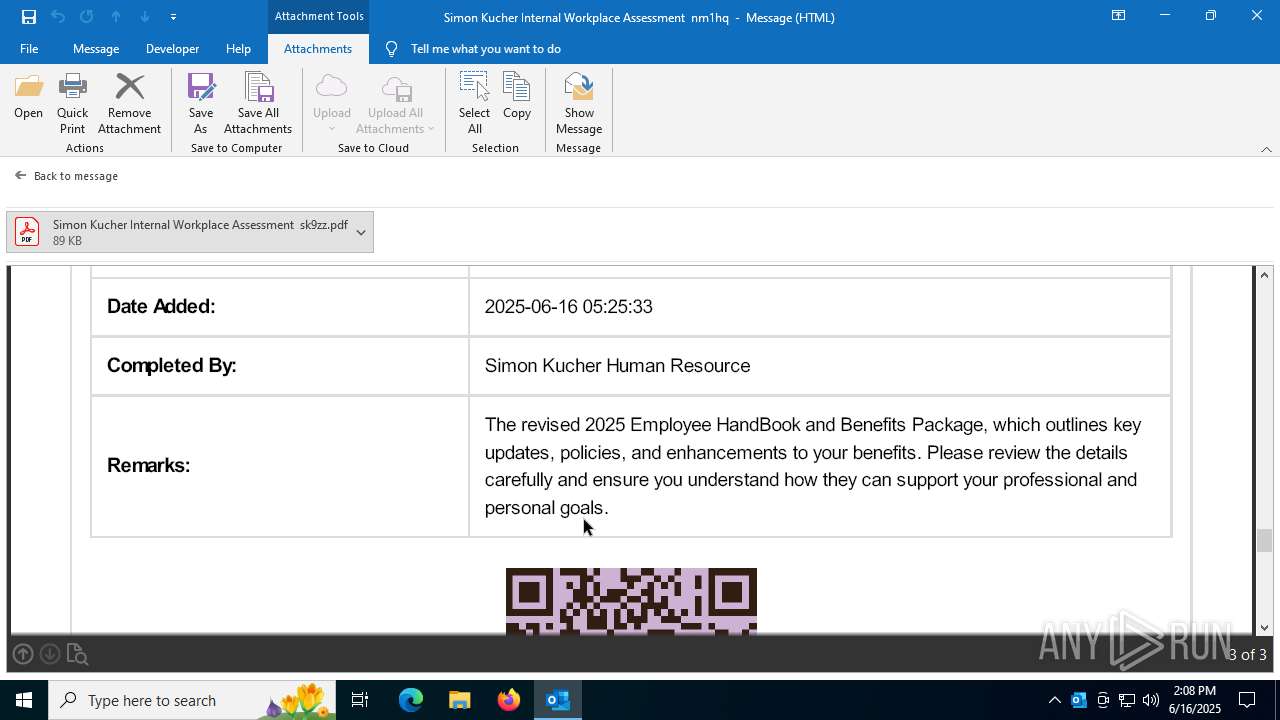
Task: Click the taskbar search box
Action: click(x=193, y=700)
